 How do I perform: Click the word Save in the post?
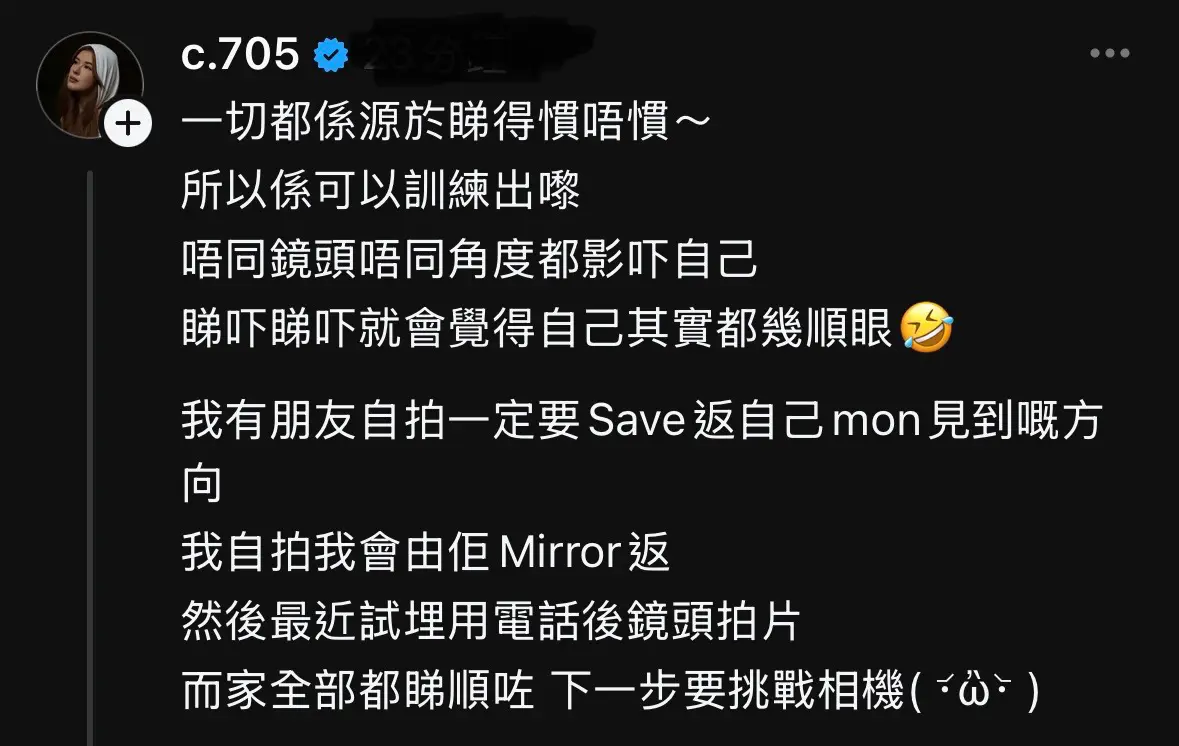pos(636,420)
